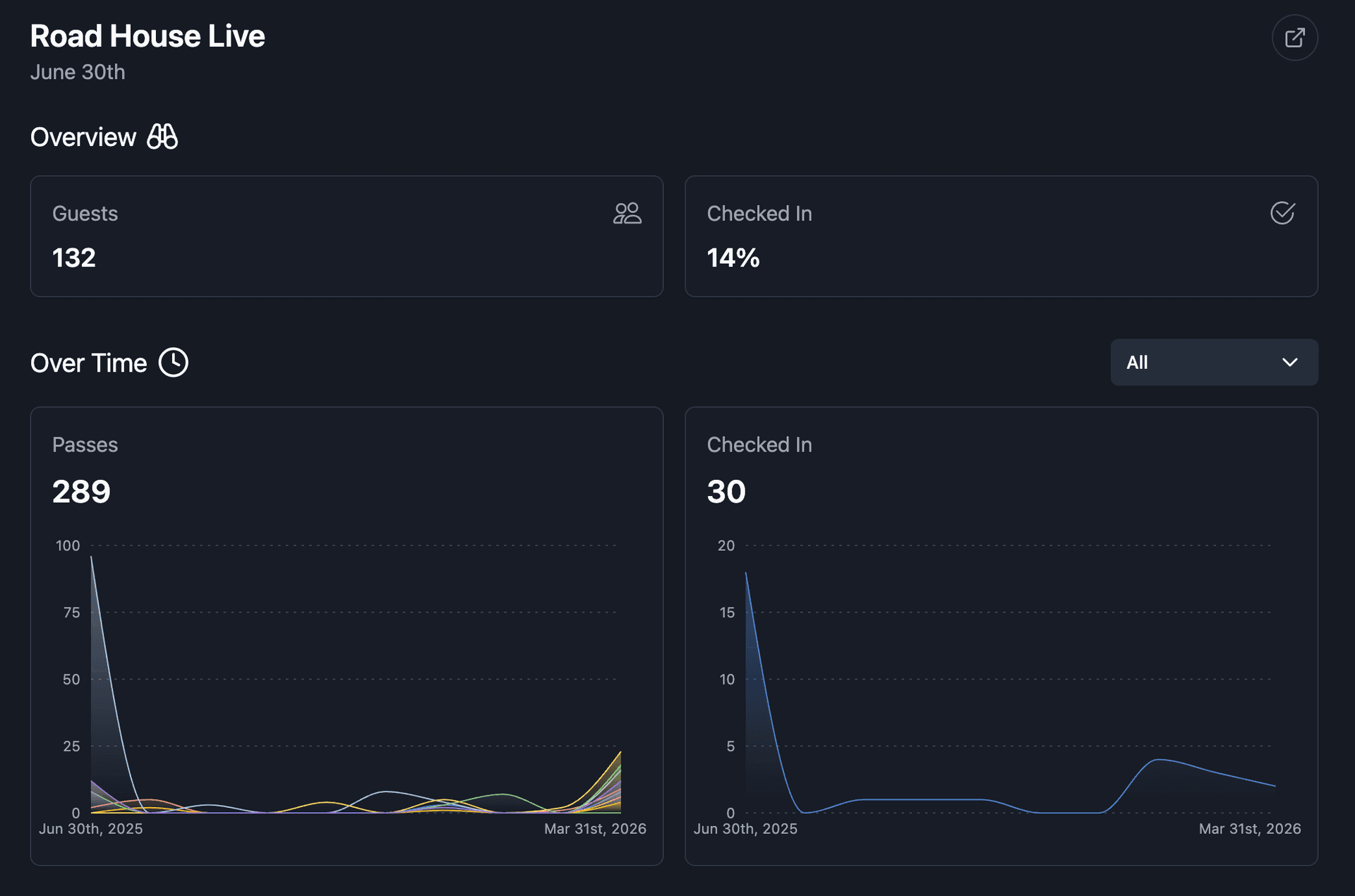
Task: Click the binoculars icon next to Overview
Action: pos(163,136)
